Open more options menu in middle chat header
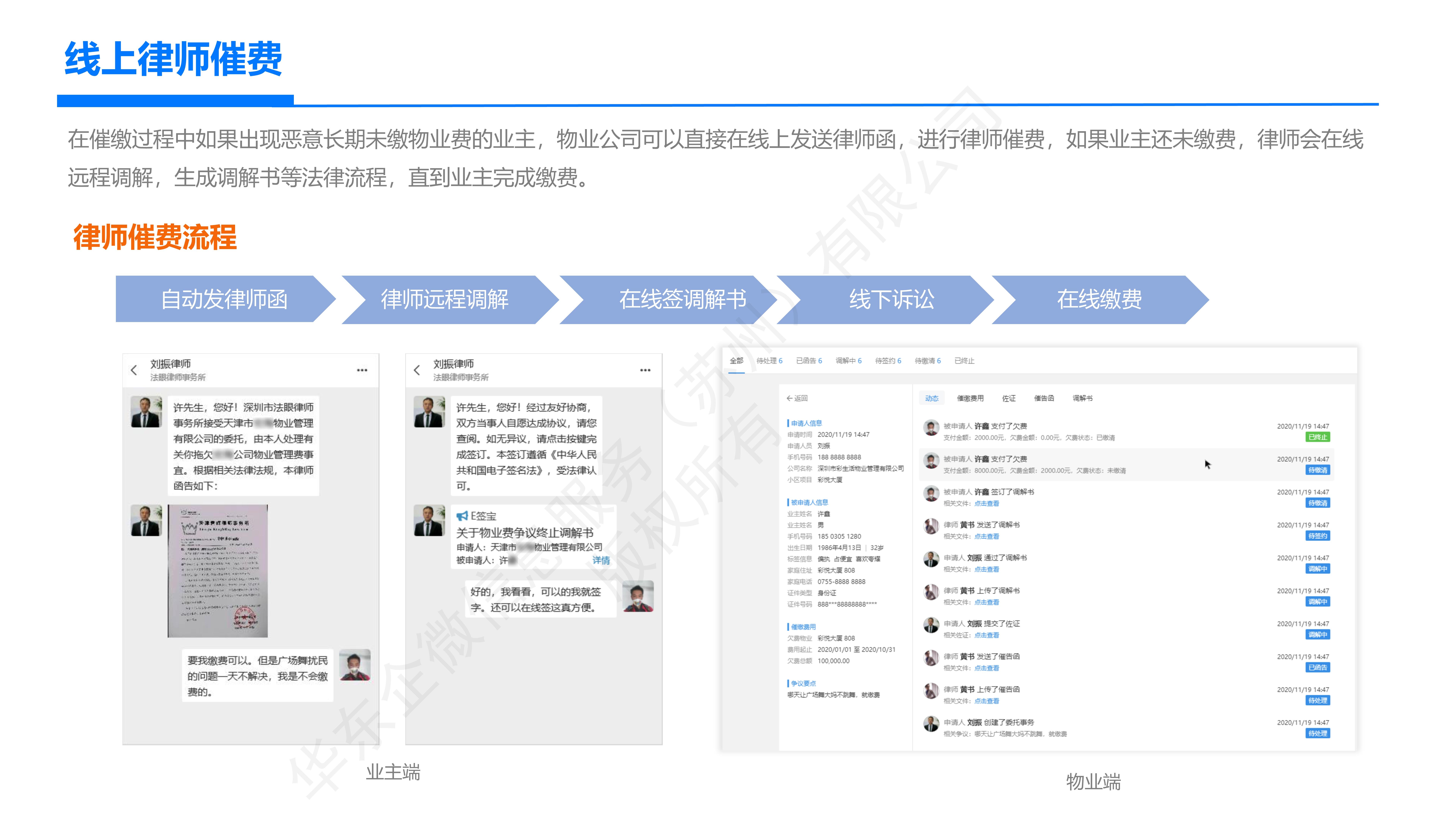 (x=646, y=370)
